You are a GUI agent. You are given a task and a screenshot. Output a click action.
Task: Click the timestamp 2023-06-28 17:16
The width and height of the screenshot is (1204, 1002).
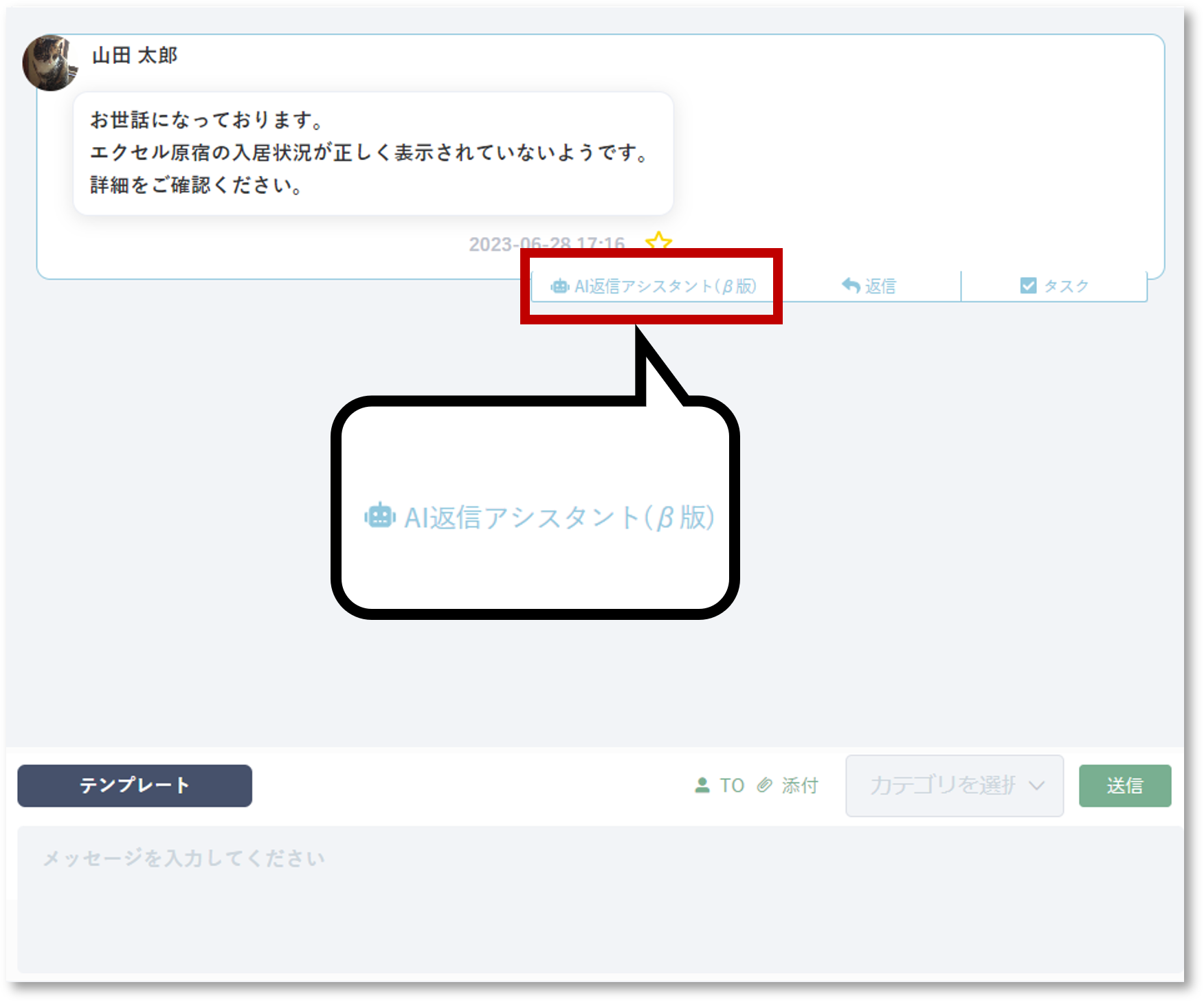click(546, 243)
